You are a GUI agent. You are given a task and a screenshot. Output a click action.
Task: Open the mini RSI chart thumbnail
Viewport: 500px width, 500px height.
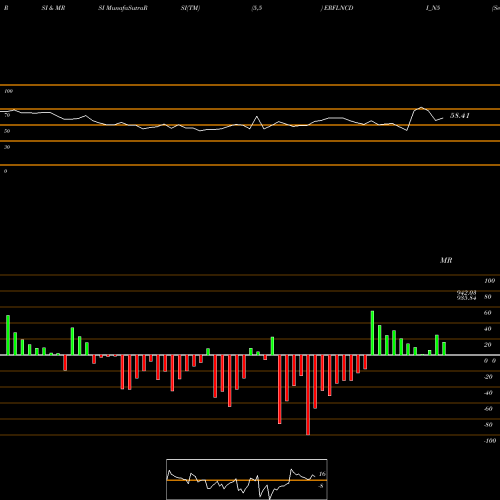pyautogui.click(x=247, y=479)
